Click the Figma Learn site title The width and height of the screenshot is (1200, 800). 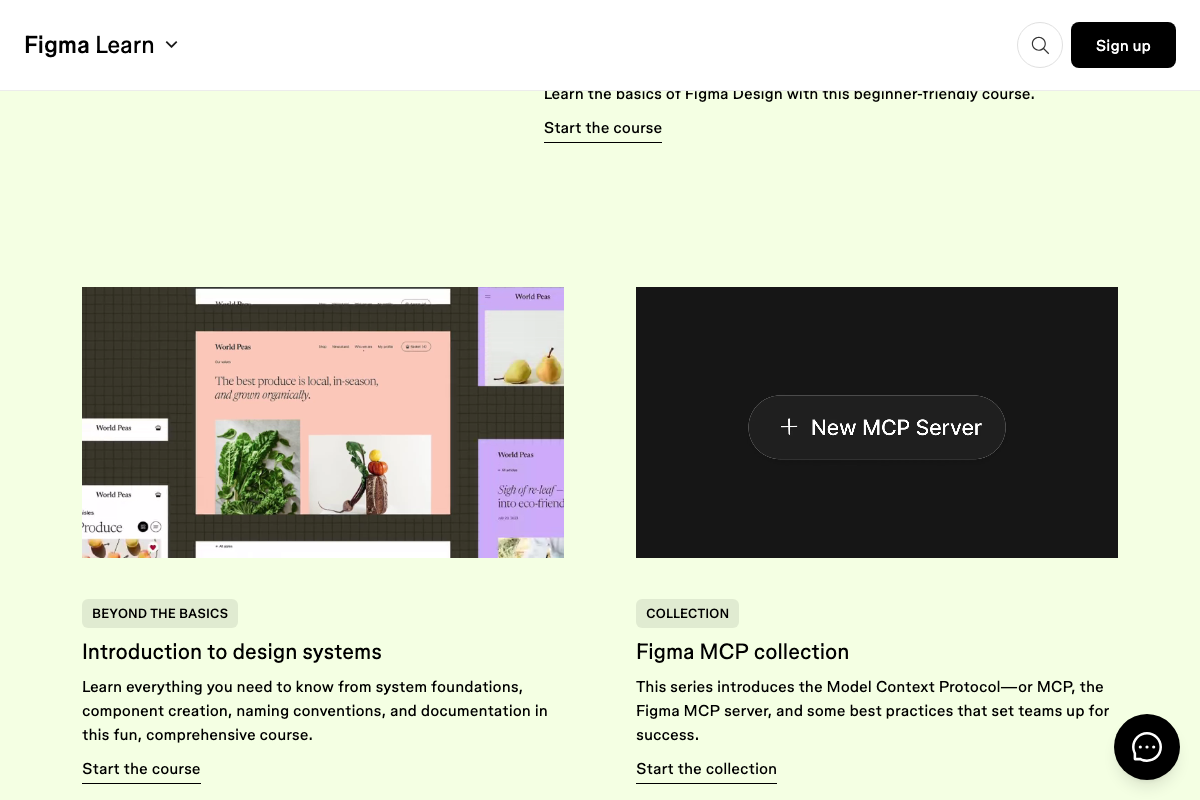tap(89, 45)
